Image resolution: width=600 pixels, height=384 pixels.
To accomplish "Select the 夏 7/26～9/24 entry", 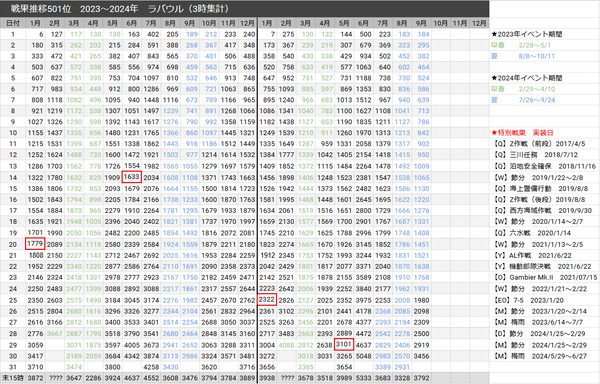I will 523,100.
